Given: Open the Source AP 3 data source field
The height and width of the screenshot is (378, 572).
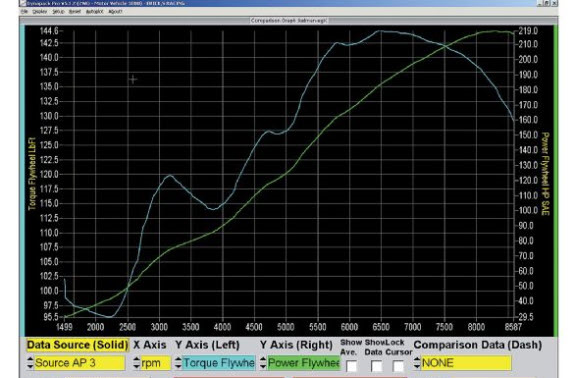Looking at the screenshot, I should coord(80,363).
